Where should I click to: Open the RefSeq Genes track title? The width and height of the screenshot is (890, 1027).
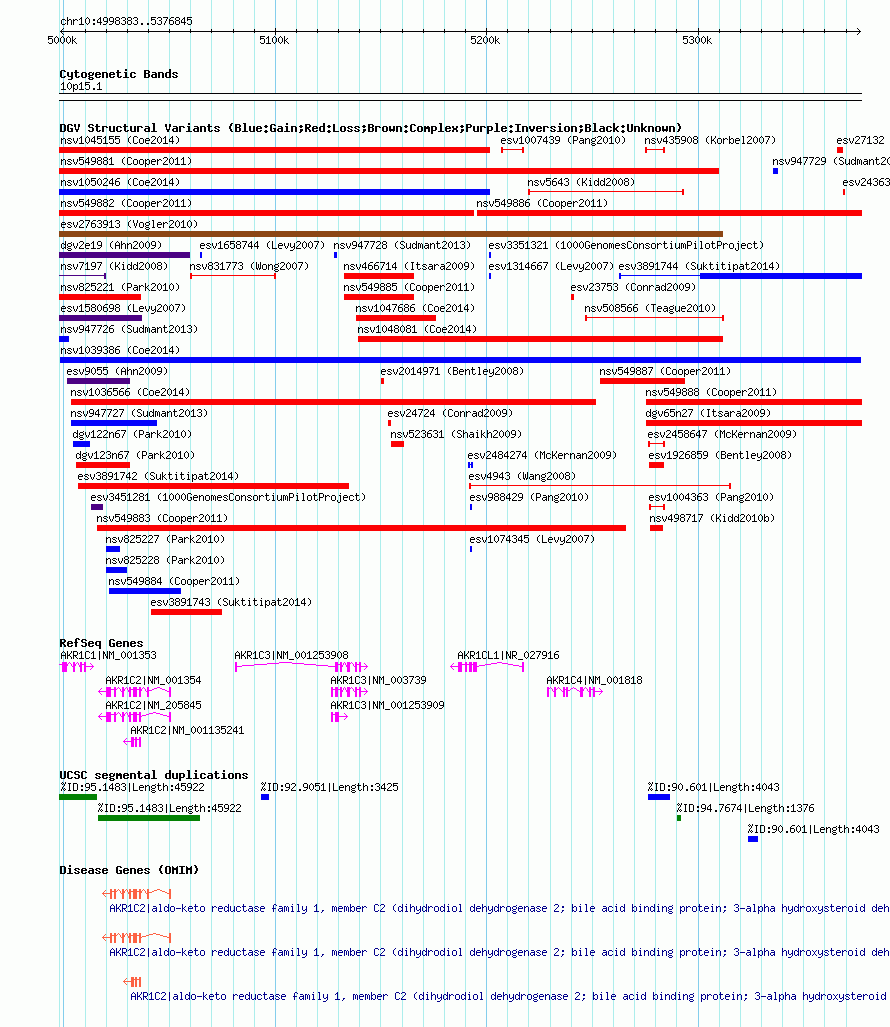(x=102, y=643)
